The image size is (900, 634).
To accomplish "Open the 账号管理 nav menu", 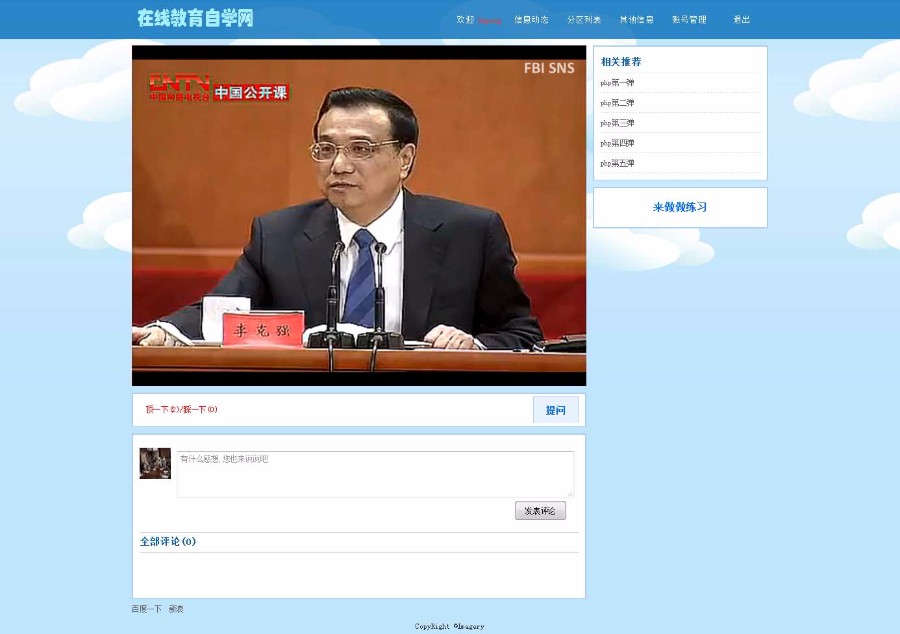I will click(689, 20).
